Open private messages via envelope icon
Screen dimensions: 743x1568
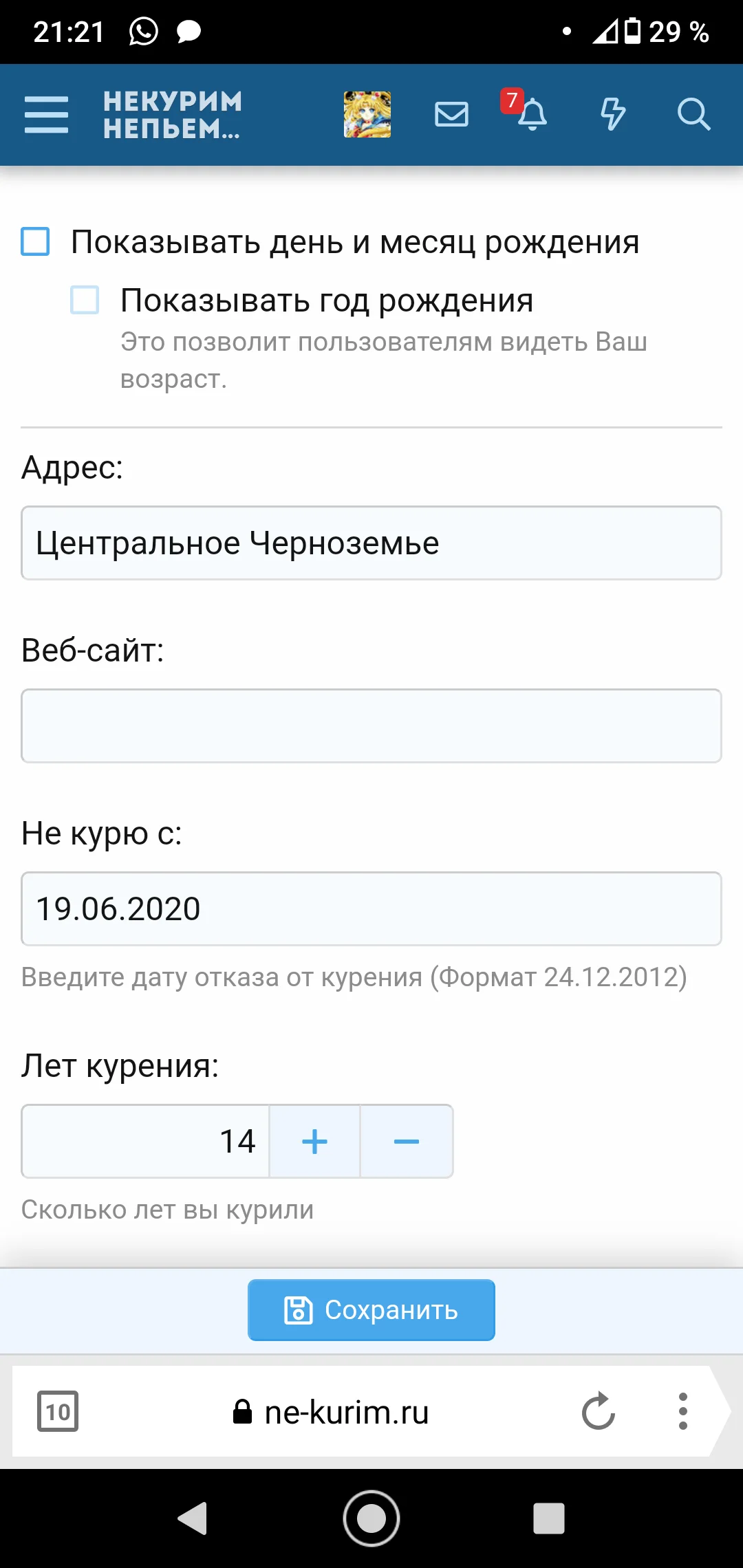coord(452,114)
